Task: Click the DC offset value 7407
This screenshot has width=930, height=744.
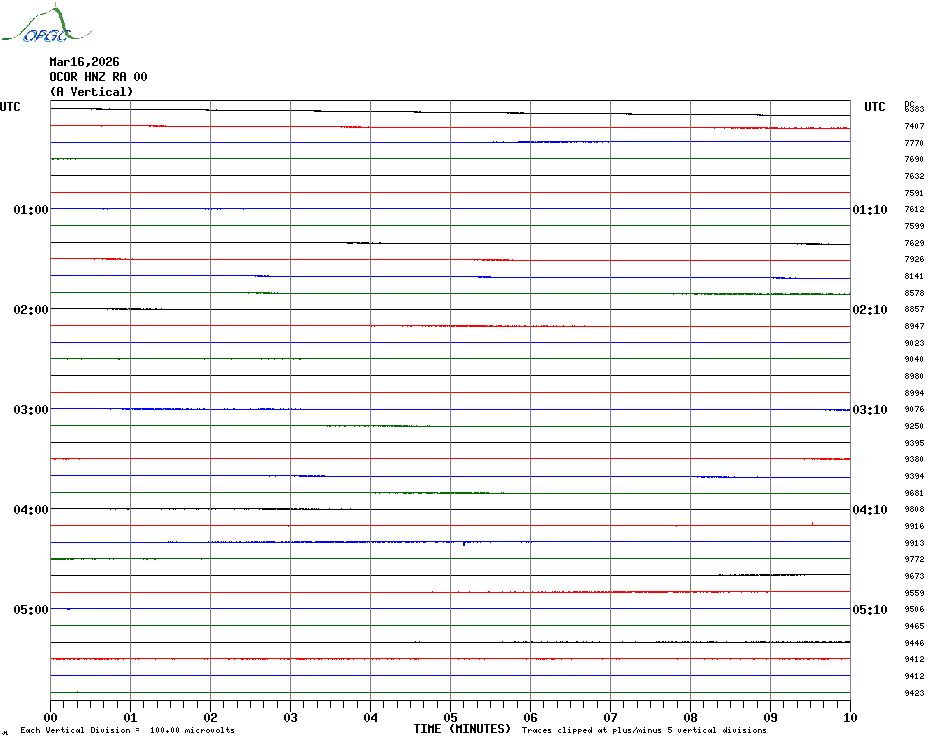Action: click(913, 126)
